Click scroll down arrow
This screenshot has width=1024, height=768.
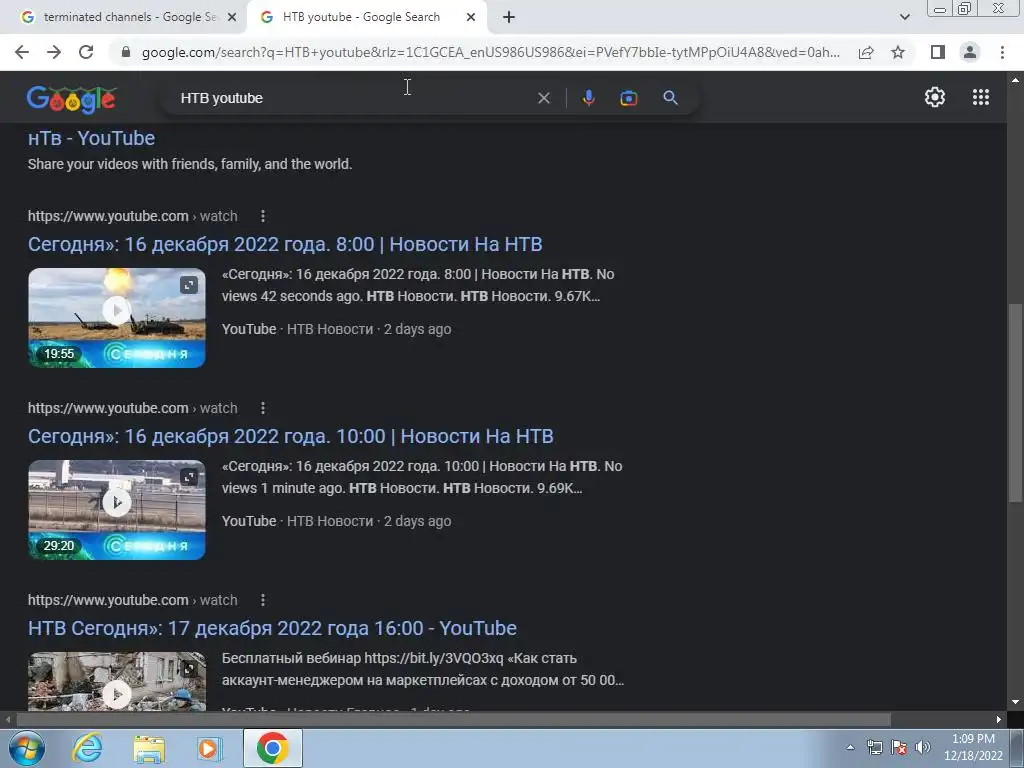pyautogui.click(x=1015, y=703)
